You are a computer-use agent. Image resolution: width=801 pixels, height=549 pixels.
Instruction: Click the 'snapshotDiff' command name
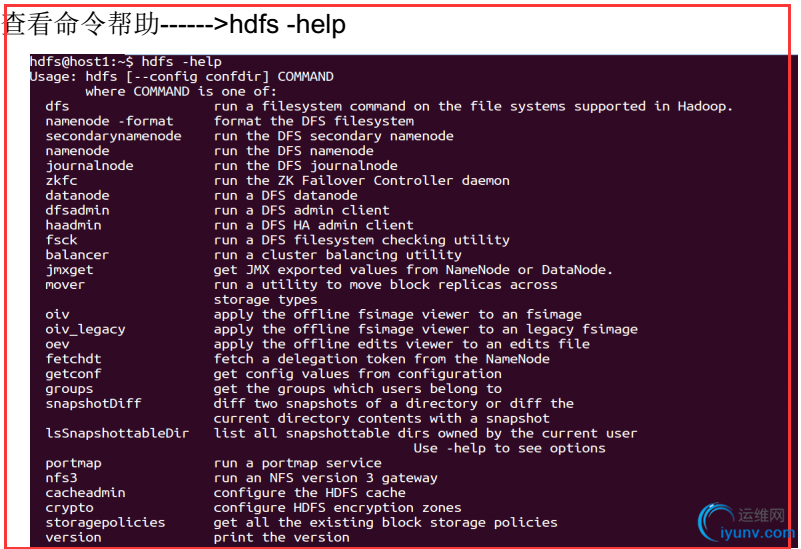click(93, 403)
